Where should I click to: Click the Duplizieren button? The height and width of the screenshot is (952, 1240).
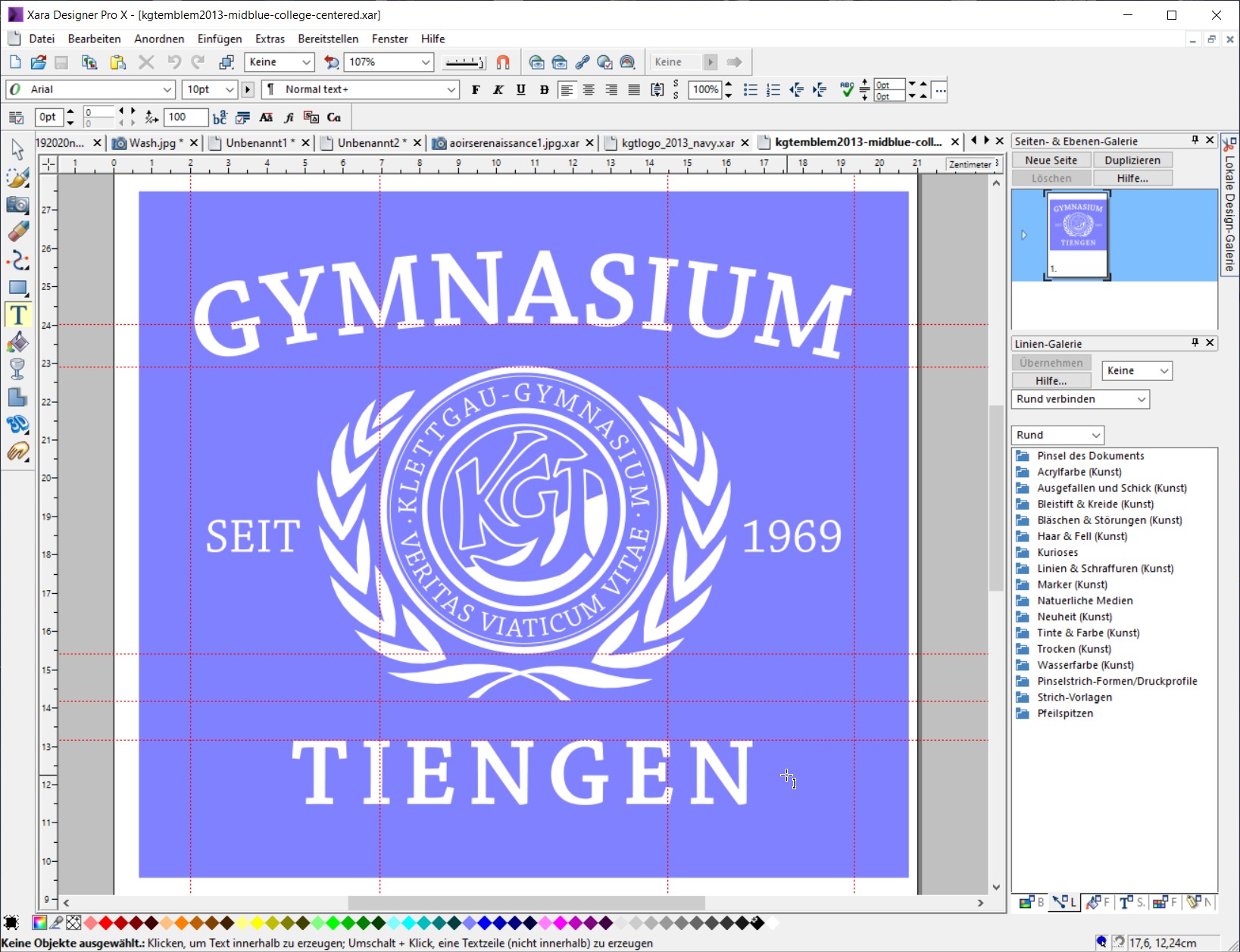tap(1132, 160)
